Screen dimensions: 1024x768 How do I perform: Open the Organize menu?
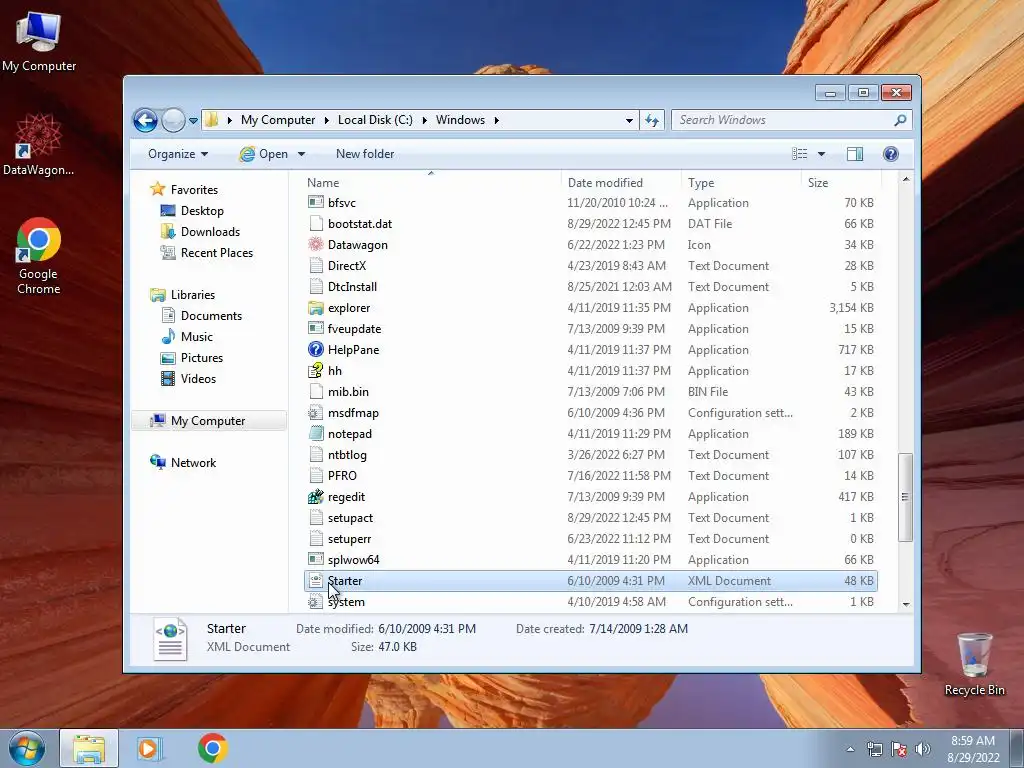tap(178, 154)
